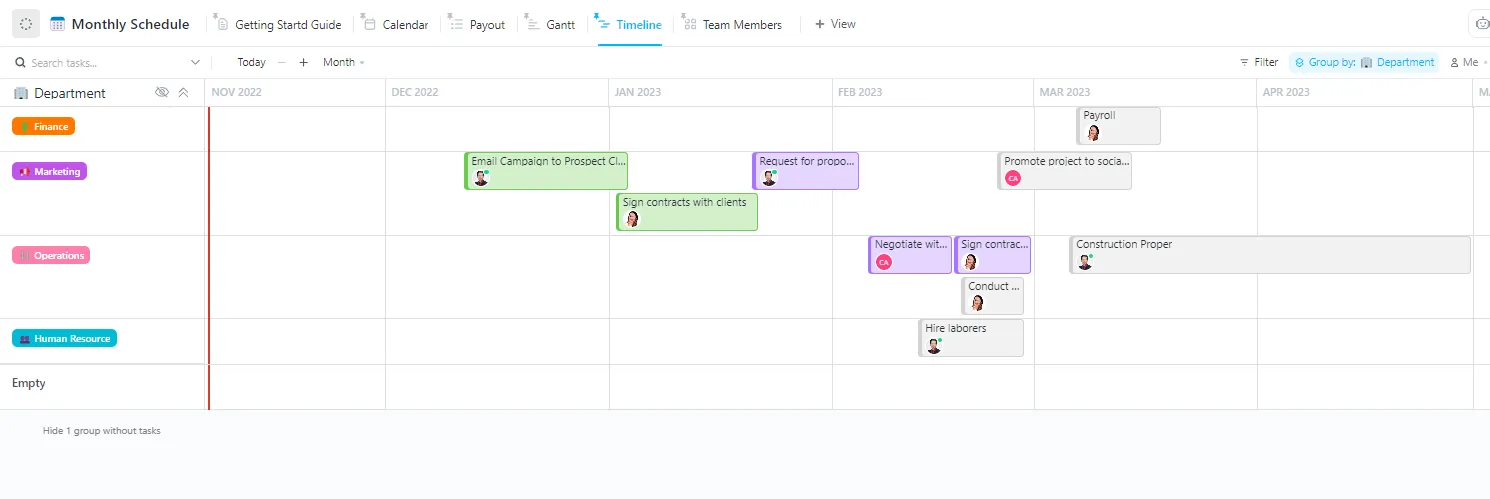Click the avatar on Payroll task

click(x=1093, y=132)
